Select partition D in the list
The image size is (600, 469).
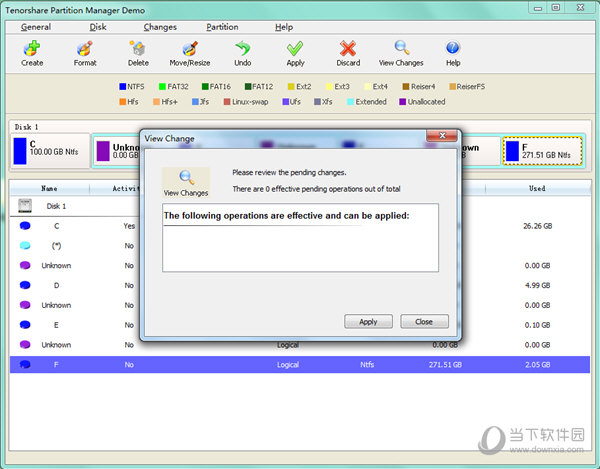[x=56, y=285]
